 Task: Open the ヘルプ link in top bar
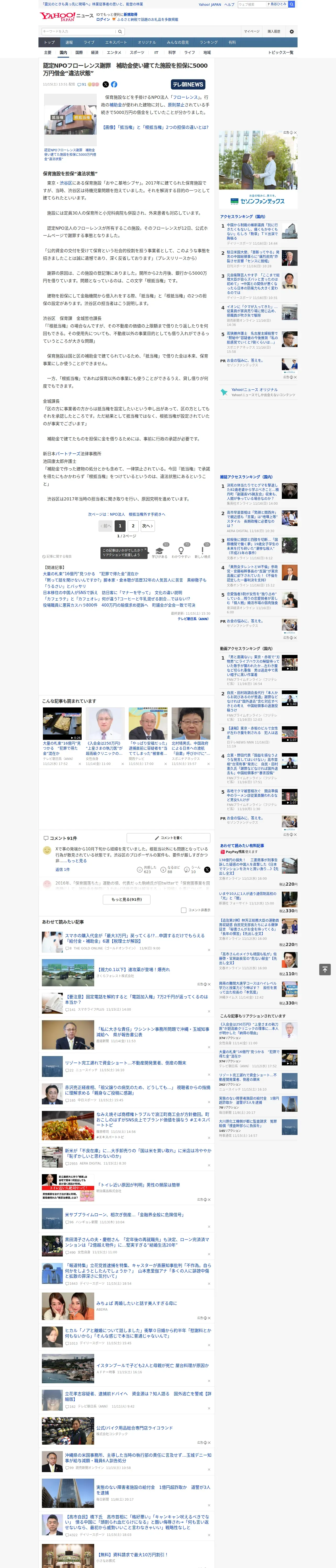pos(229,4)
